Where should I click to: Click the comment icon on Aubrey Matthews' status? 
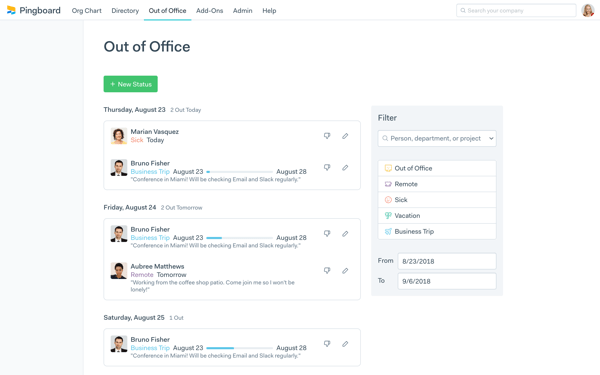click(x=327, y=271)
